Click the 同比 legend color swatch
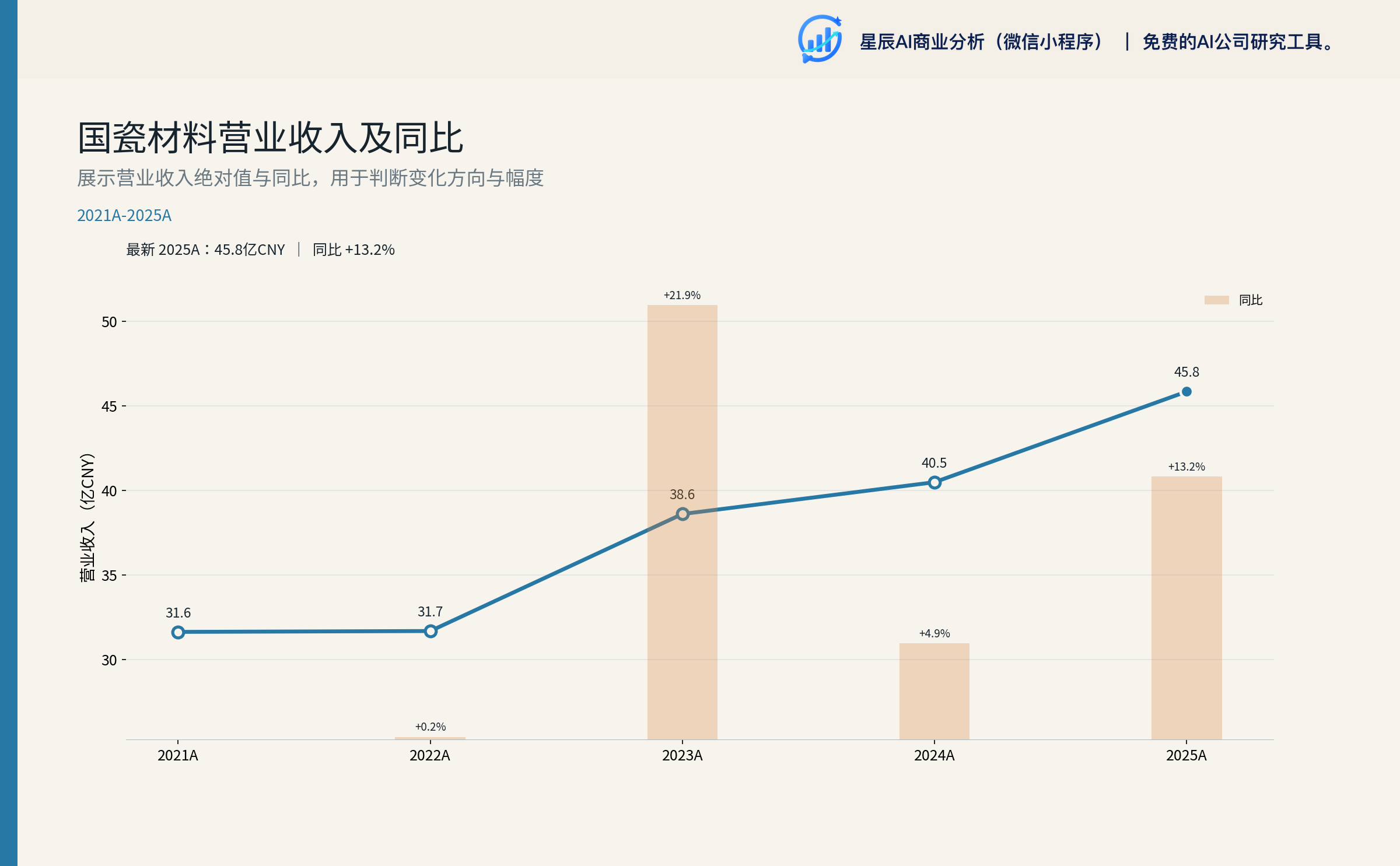The width and height of the screenshot is (1400, 866). (x=1216, y=300)
